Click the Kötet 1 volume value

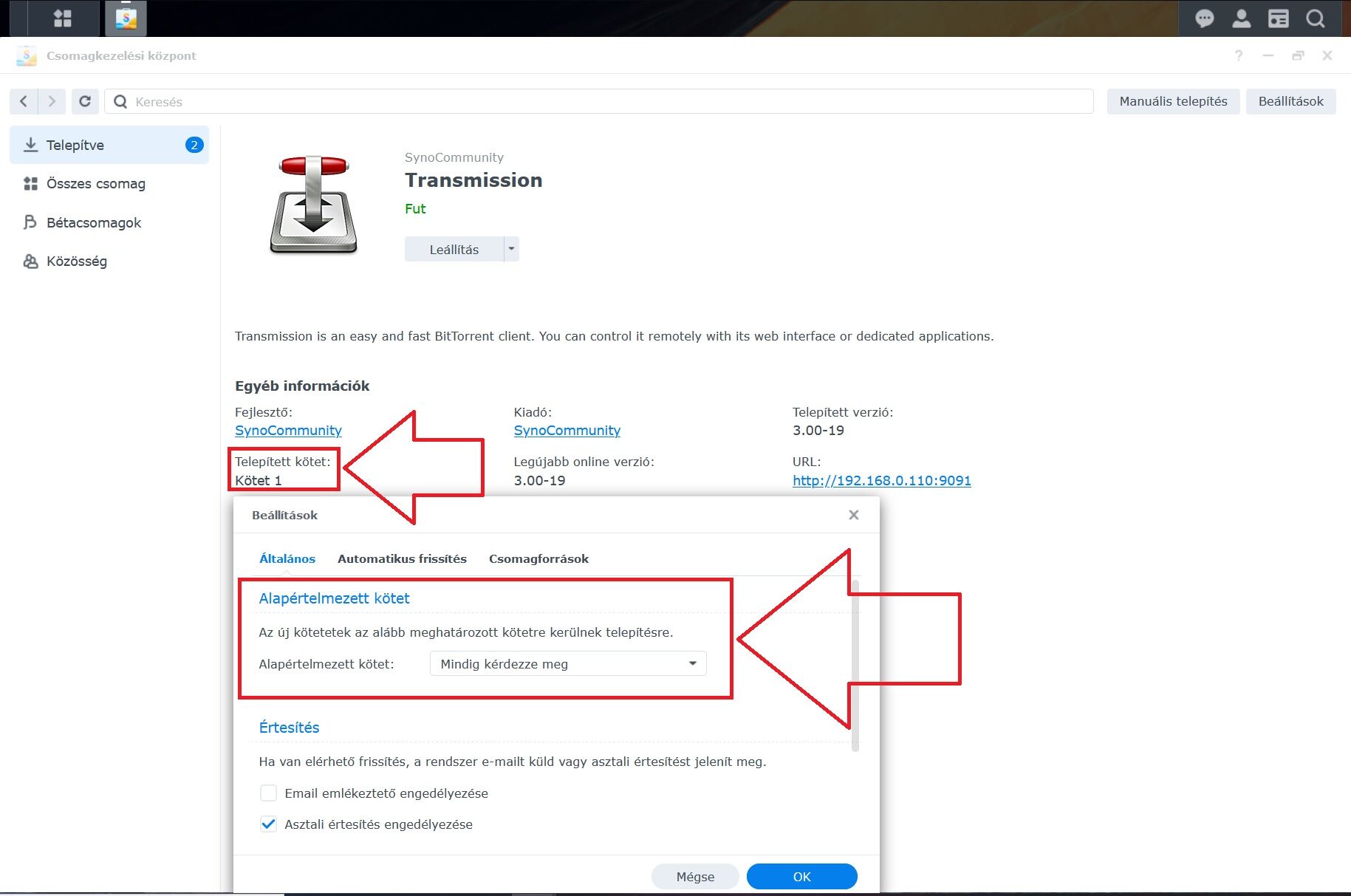258,480
